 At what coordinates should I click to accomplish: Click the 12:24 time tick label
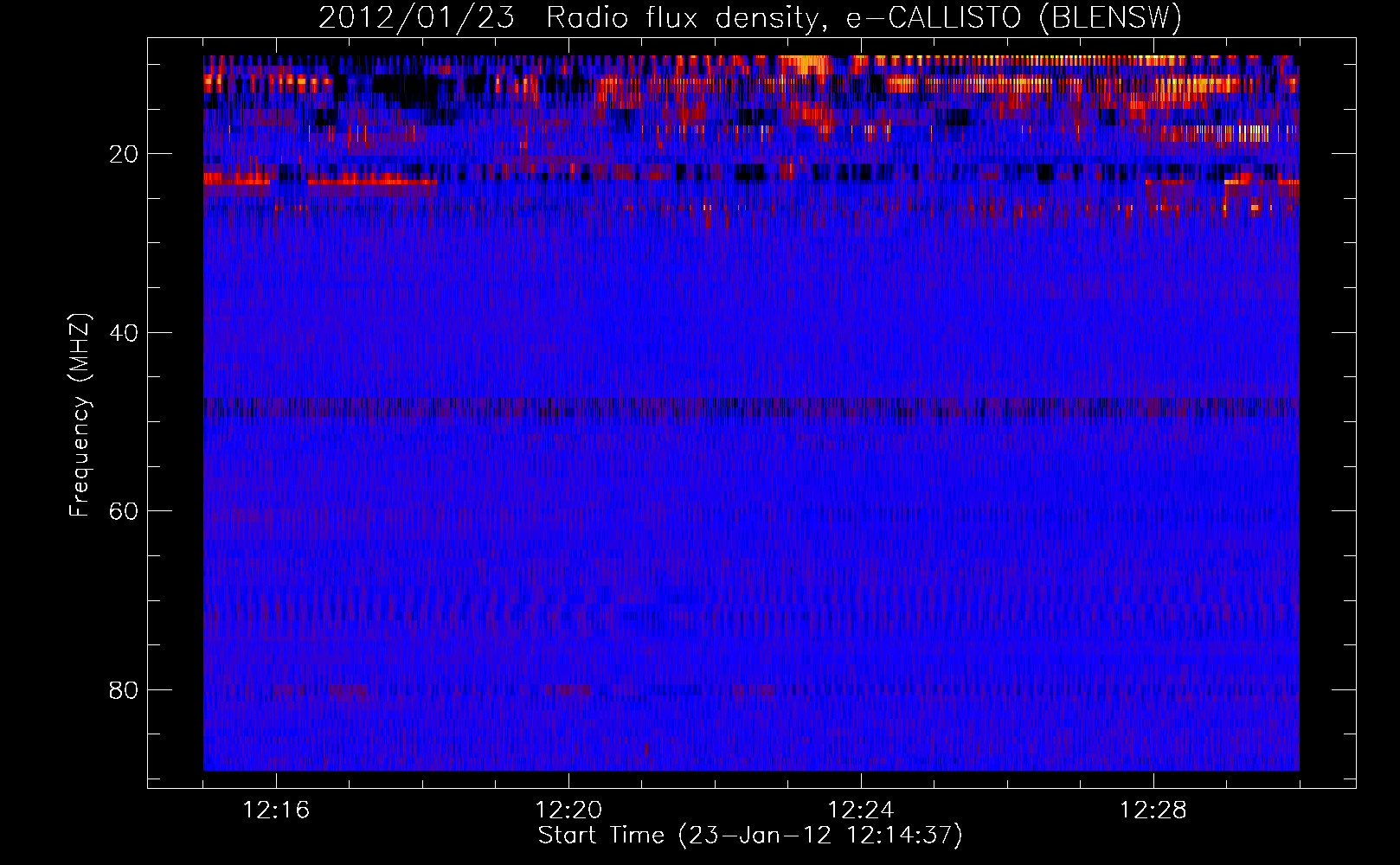point(861,811)
